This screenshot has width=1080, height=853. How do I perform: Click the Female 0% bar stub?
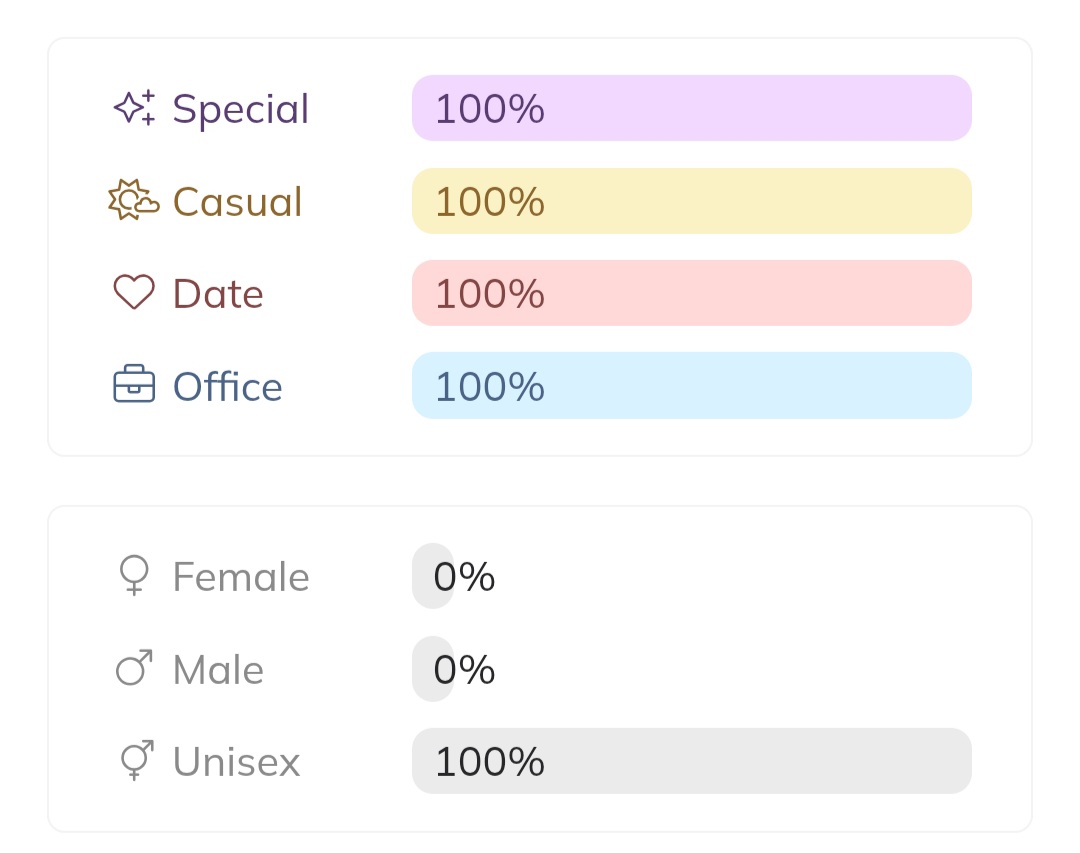tap(432, 576)
